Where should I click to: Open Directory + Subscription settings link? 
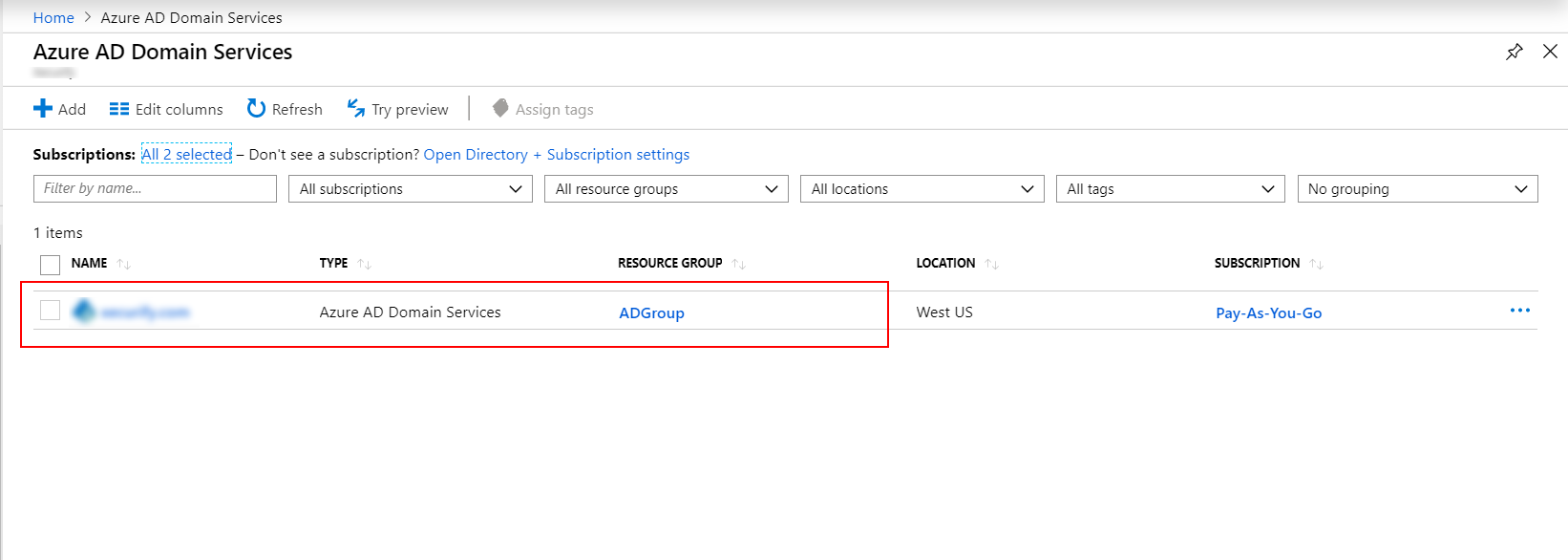pos(557,155)
